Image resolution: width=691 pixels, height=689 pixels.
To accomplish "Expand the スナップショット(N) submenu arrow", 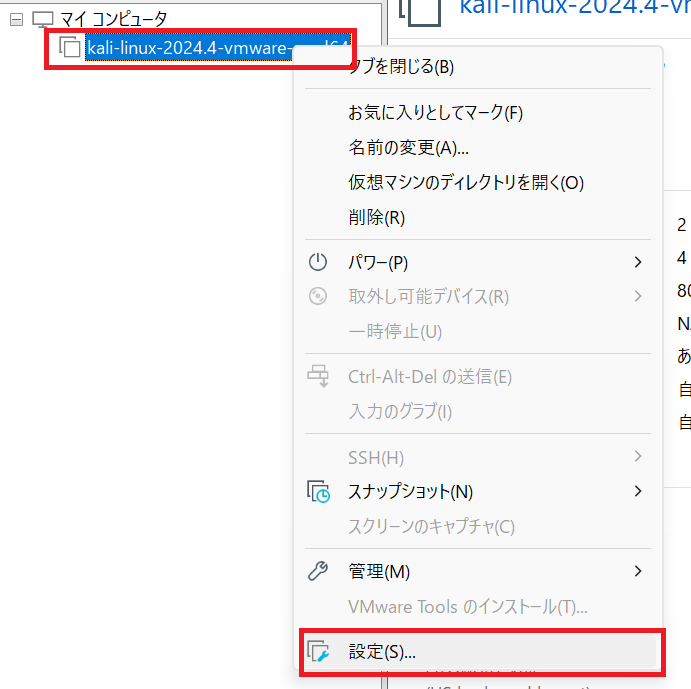I will 638,492.
